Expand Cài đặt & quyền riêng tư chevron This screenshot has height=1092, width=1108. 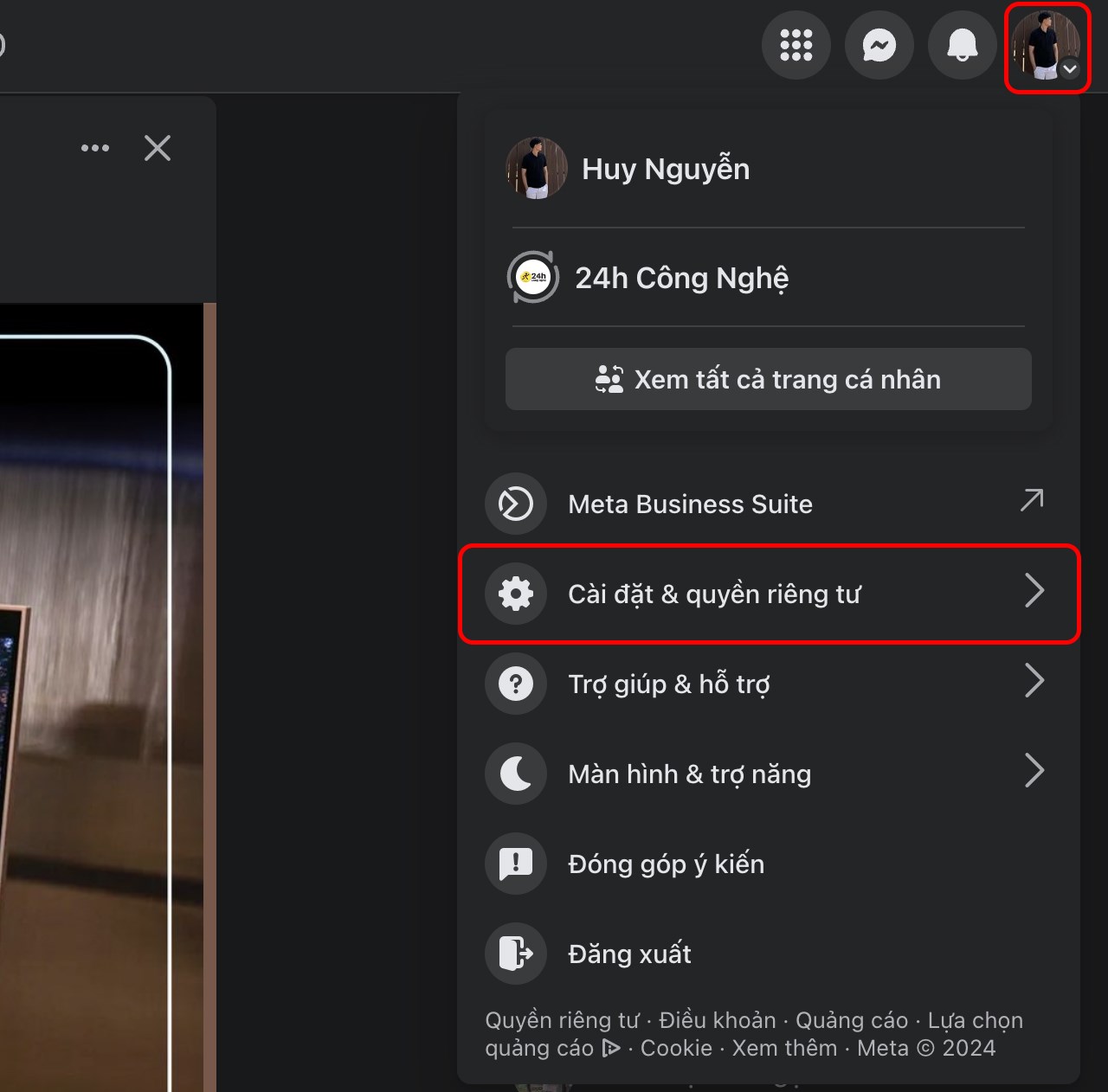point(1034,591)
